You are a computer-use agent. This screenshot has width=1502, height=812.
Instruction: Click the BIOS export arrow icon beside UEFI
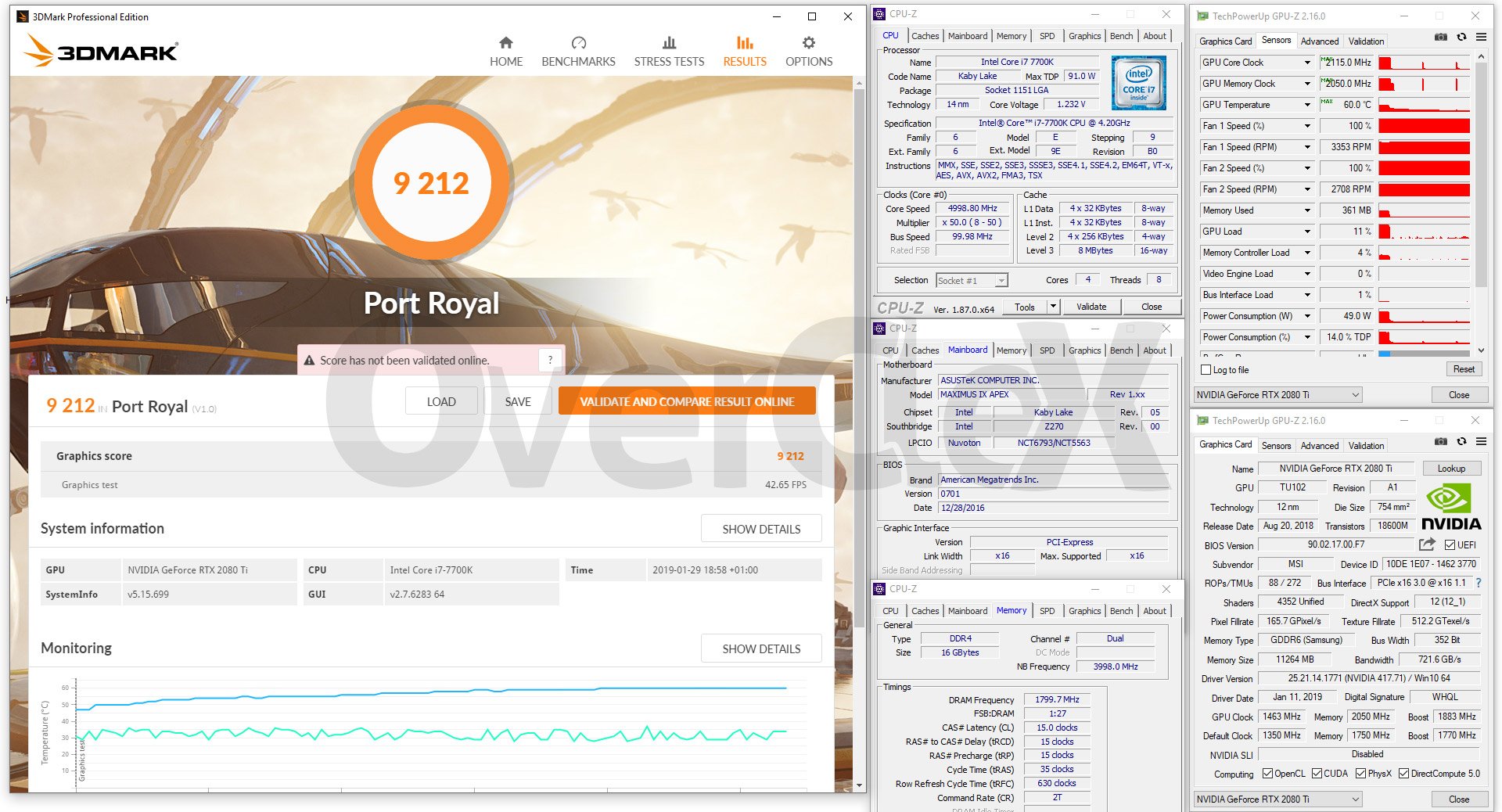point(1427,544)
